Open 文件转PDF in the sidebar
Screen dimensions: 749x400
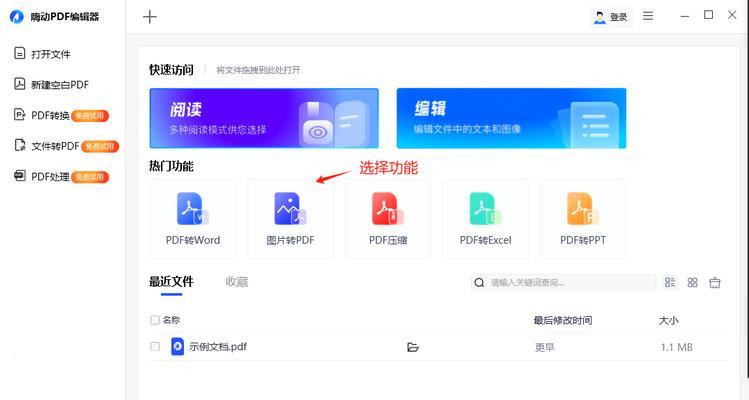[55, 146]
